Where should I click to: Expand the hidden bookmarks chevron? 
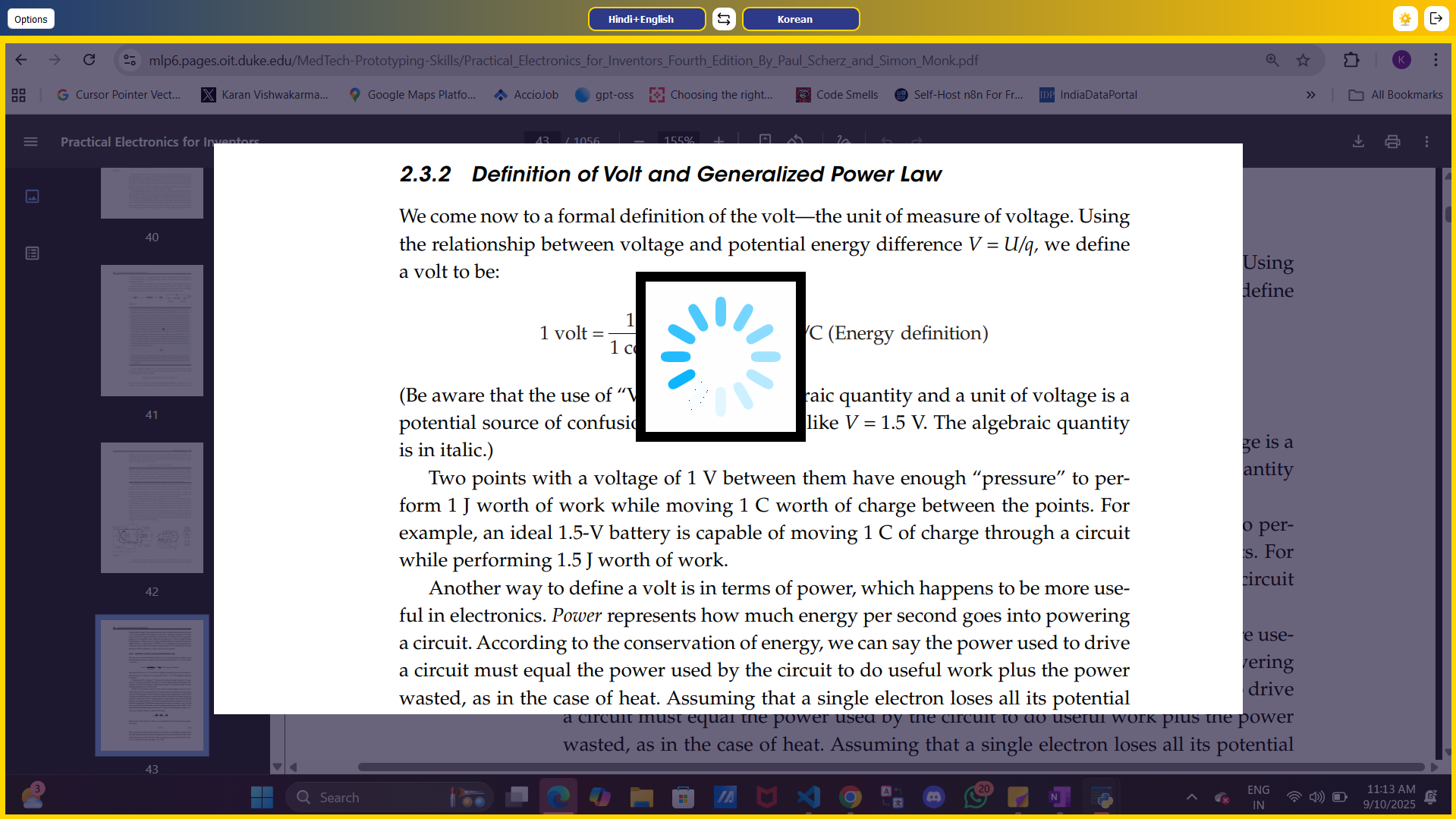pyautogui.click(x=1310, y=95)
